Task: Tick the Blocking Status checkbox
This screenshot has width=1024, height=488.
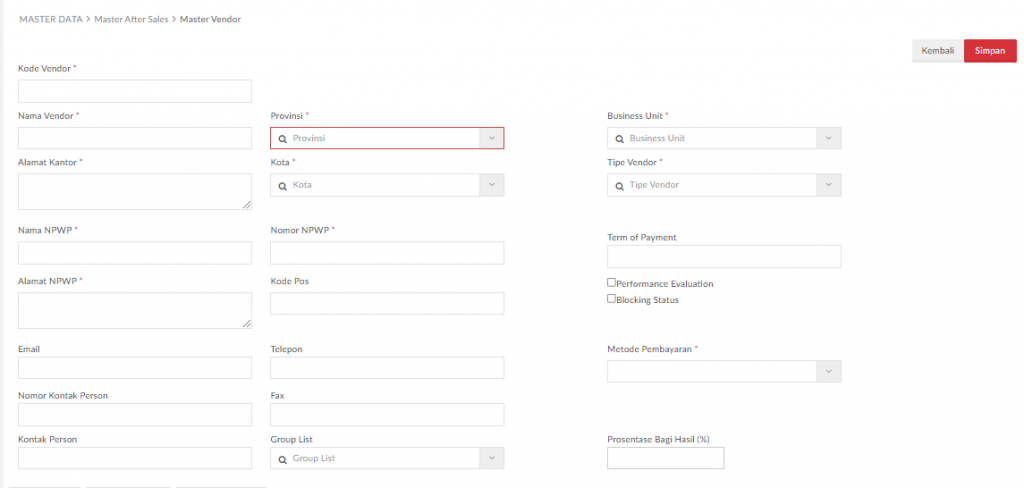Action: point(612,298)
